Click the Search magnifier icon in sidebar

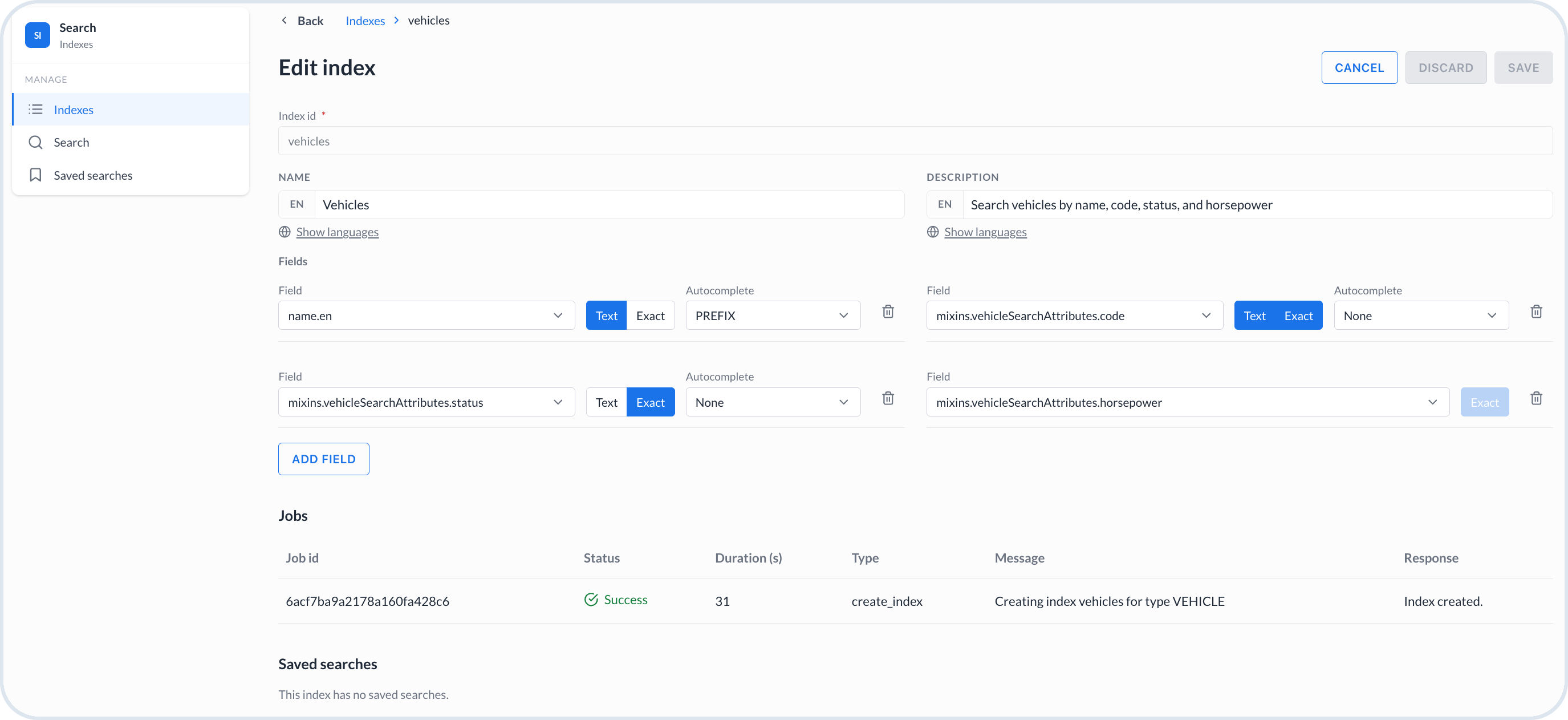tap(35, 143)
